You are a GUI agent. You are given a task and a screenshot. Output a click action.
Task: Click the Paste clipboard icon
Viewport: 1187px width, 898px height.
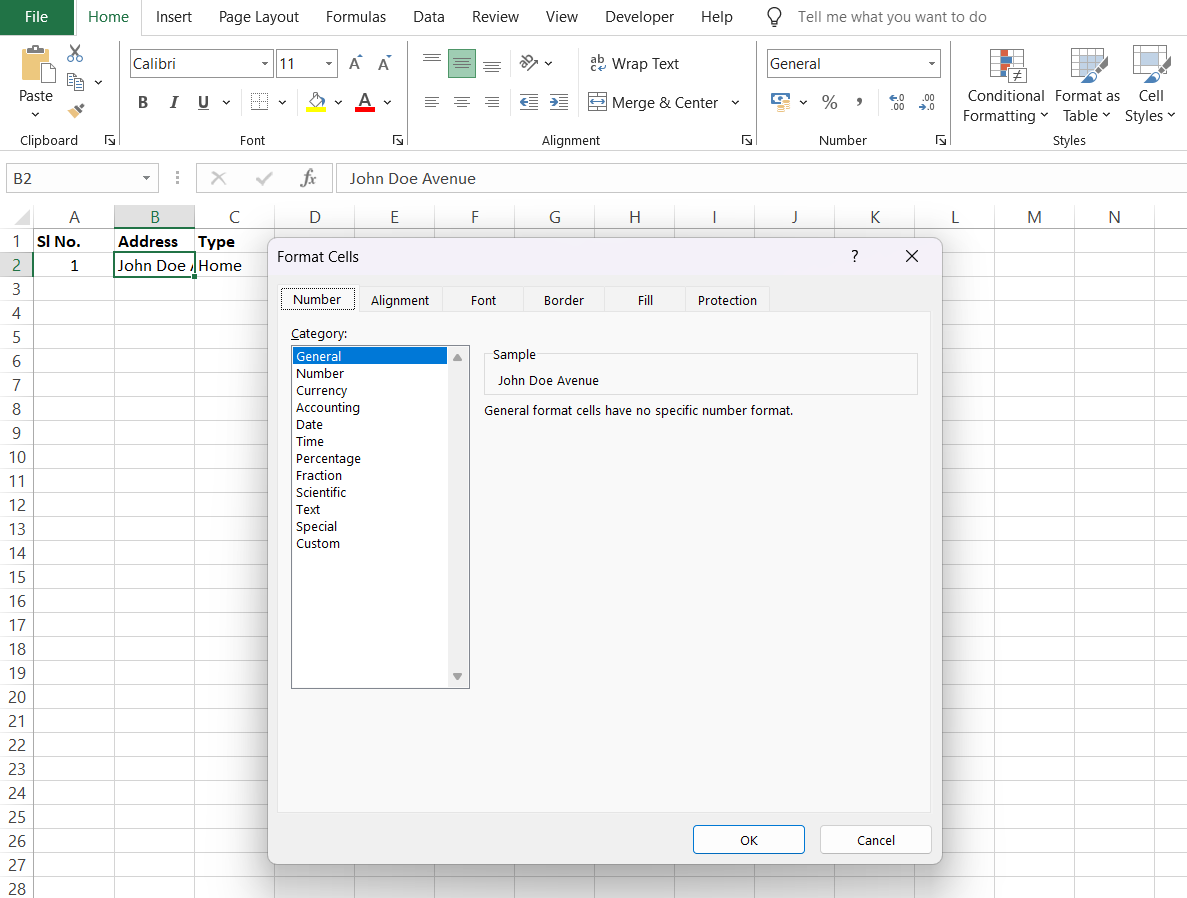click(36, 65)
